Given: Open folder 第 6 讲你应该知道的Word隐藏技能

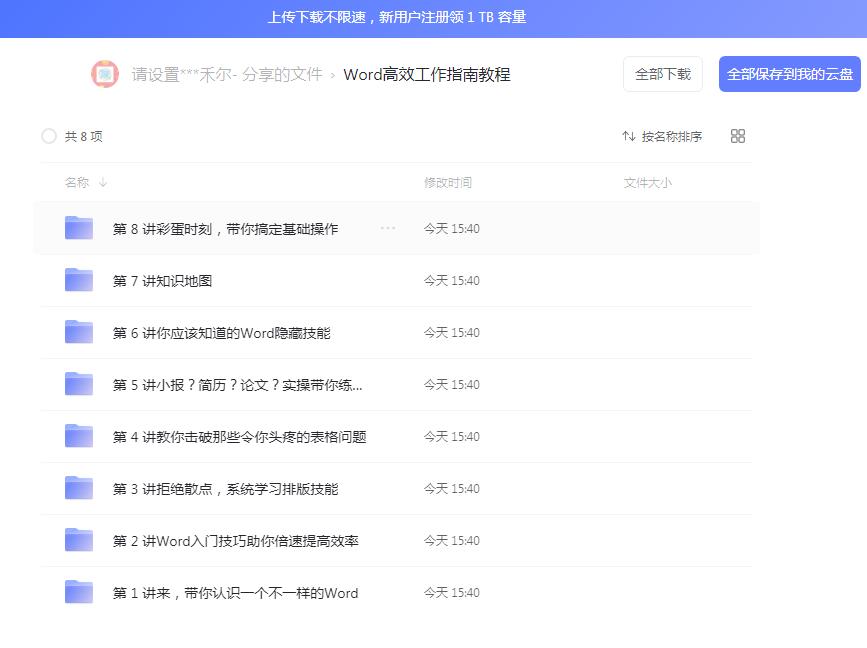Looking at the screenshot, I should (221, 333).
